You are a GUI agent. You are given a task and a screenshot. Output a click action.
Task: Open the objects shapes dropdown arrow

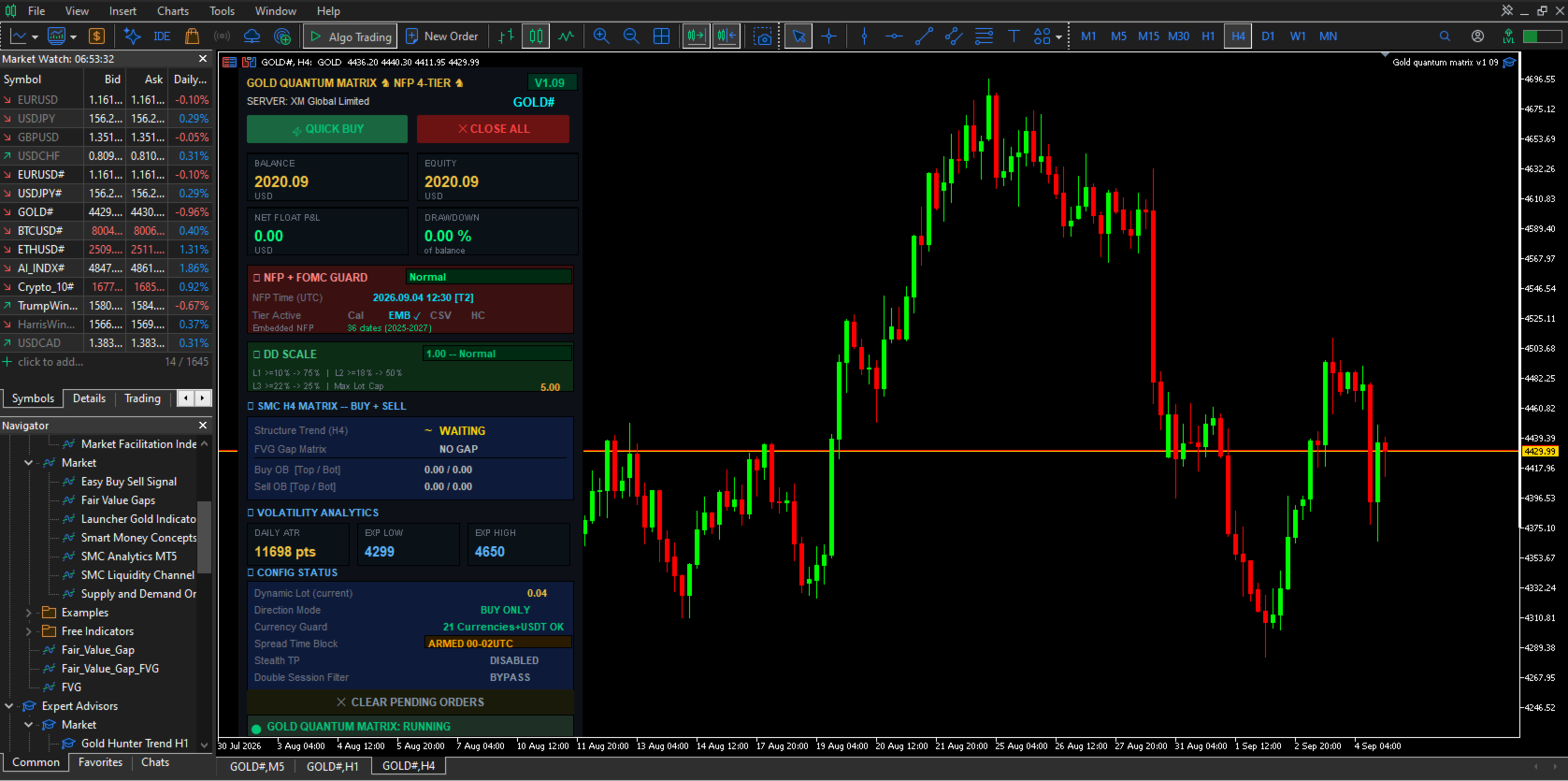(1058, 37)
